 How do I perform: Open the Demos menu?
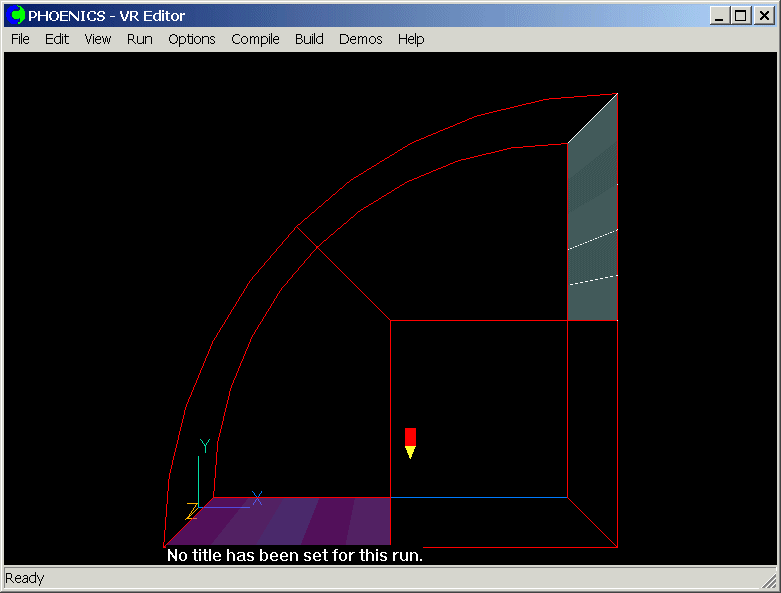[360, 39]
